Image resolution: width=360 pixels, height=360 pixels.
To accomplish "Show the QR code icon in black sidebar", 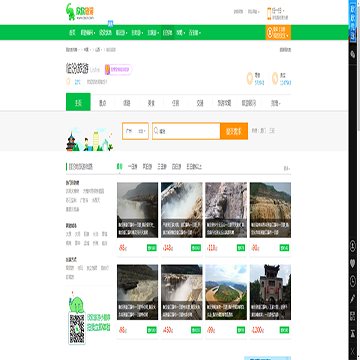I will pos(353,316).
